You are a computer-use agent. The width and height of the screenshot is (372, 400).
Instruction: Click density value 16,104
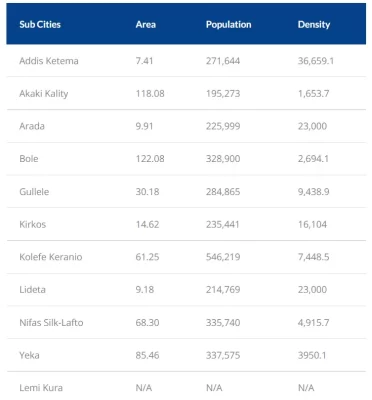pos(312,224)
